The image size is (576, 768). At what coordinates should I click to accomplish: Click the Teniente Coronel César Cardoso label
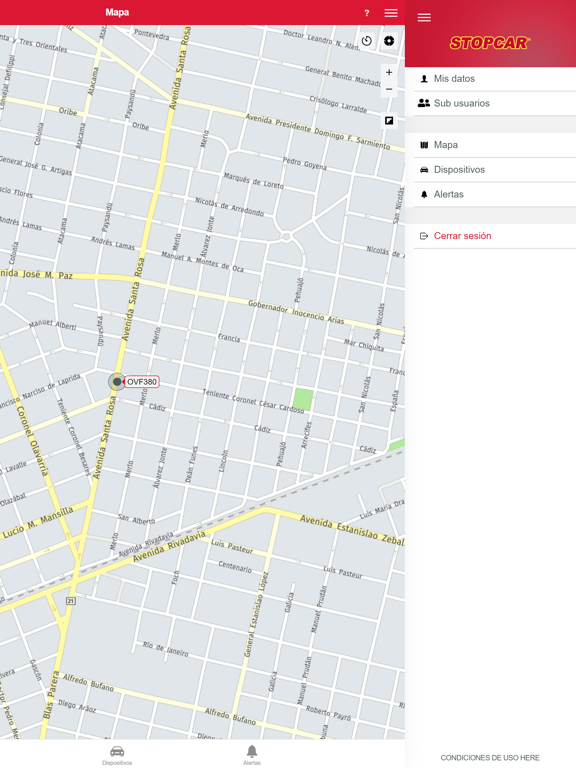point(253,401)
